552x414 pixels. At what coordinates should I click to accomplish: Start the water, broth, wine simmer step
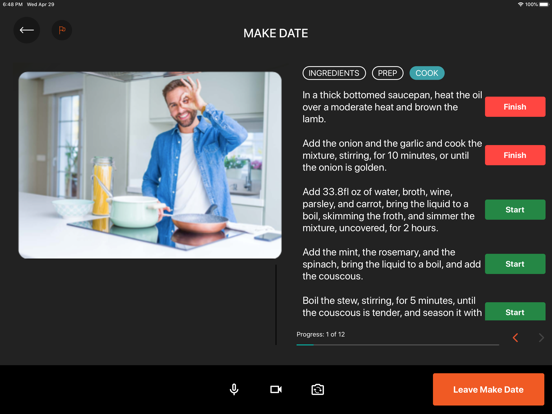(x=515, y=210)
